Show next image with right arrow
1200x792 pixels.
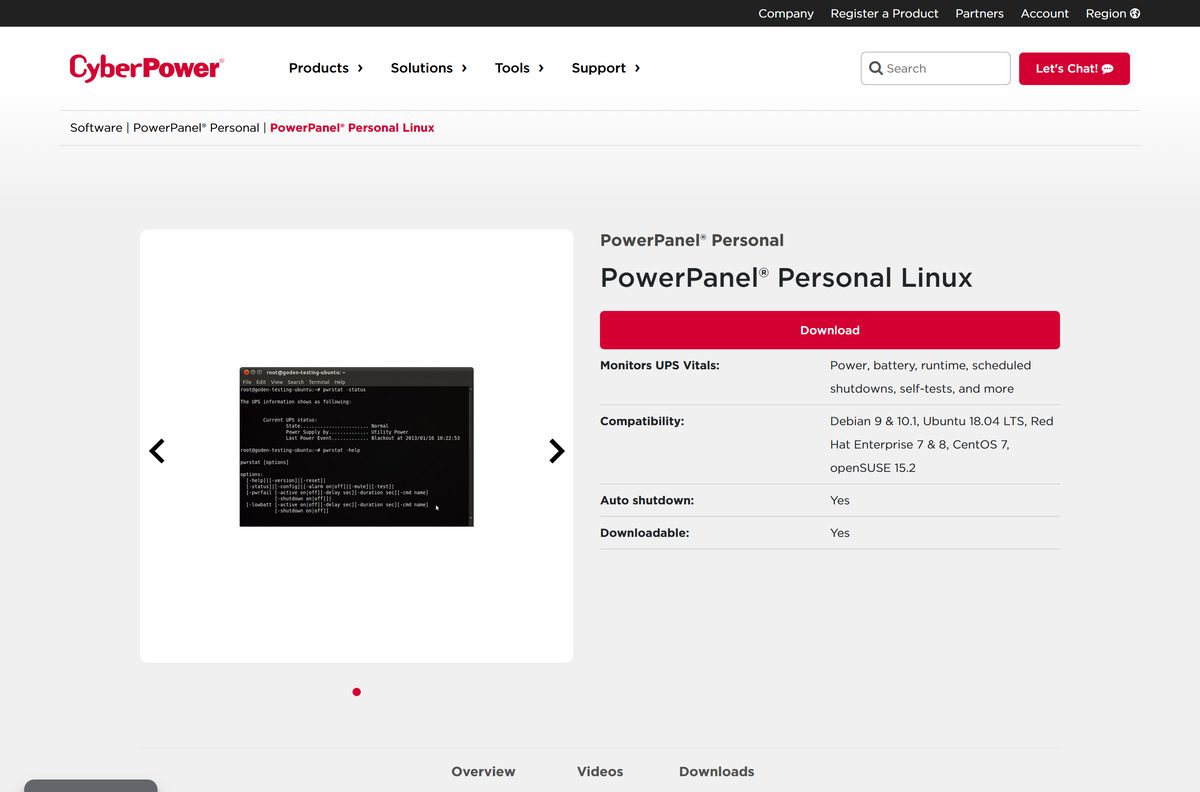tap(557, 451)
